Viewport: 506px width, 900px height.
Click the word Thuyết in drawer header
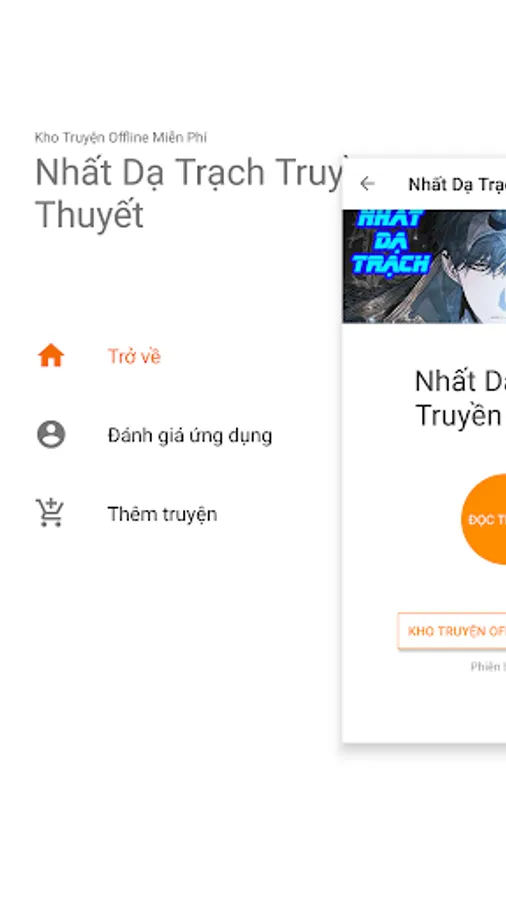point(89,215)
